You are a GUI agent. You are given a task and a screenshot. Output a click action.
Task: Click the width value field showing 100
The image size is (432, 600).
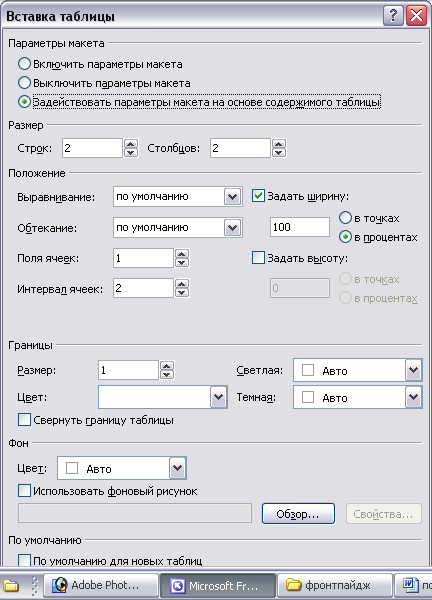click(x=300, y=227)
